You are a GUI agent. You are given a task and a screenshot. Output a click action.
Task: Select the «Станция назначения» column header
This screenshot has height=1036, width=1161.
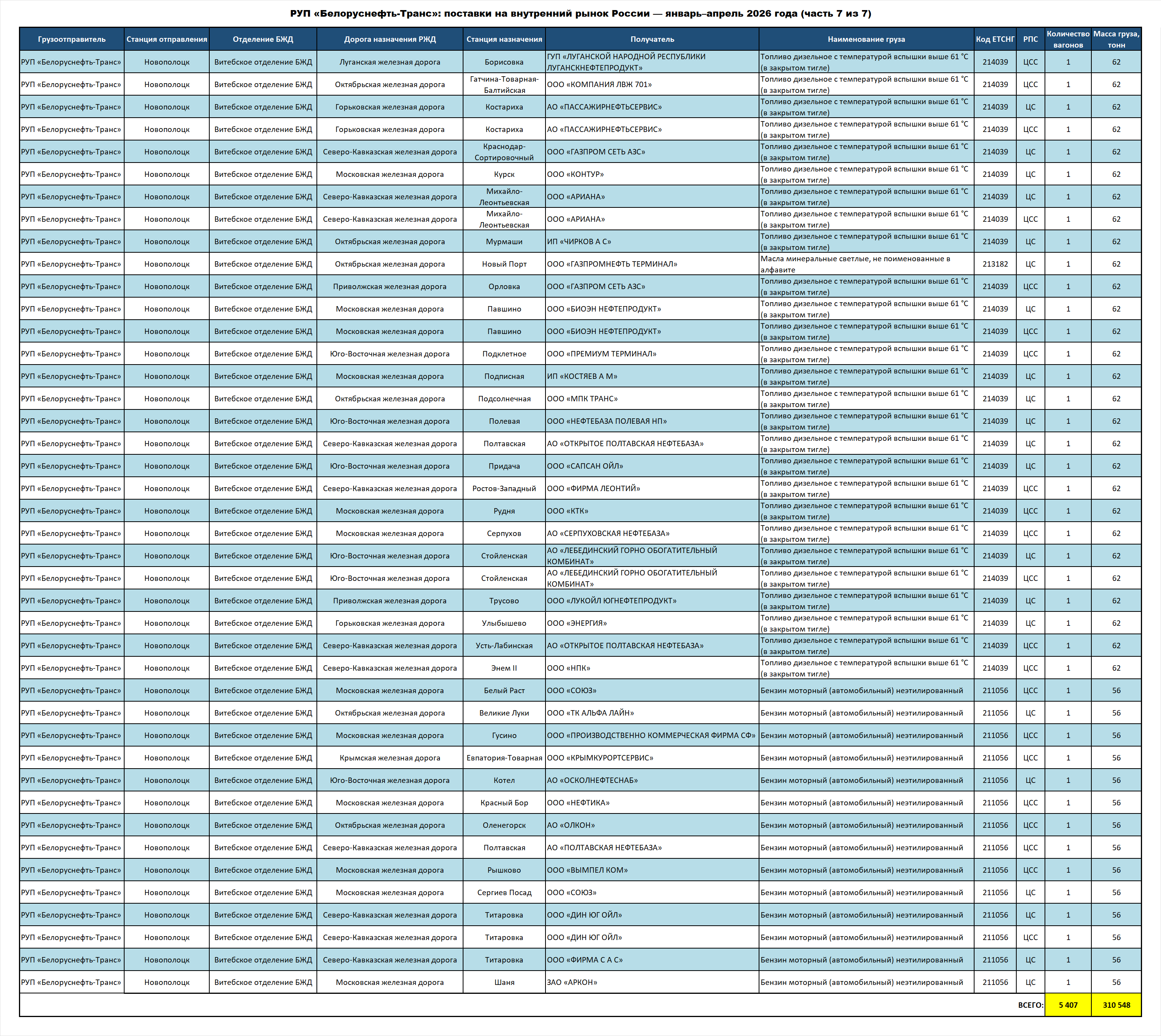[504, 39]
